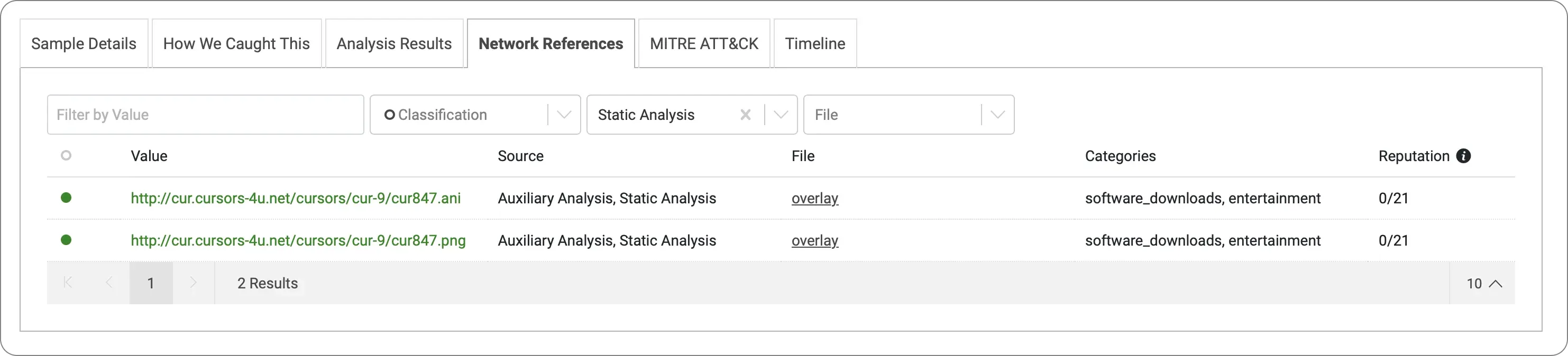Switch to the Sample Details tab
1568x356 pixels.
pos(84,44)
